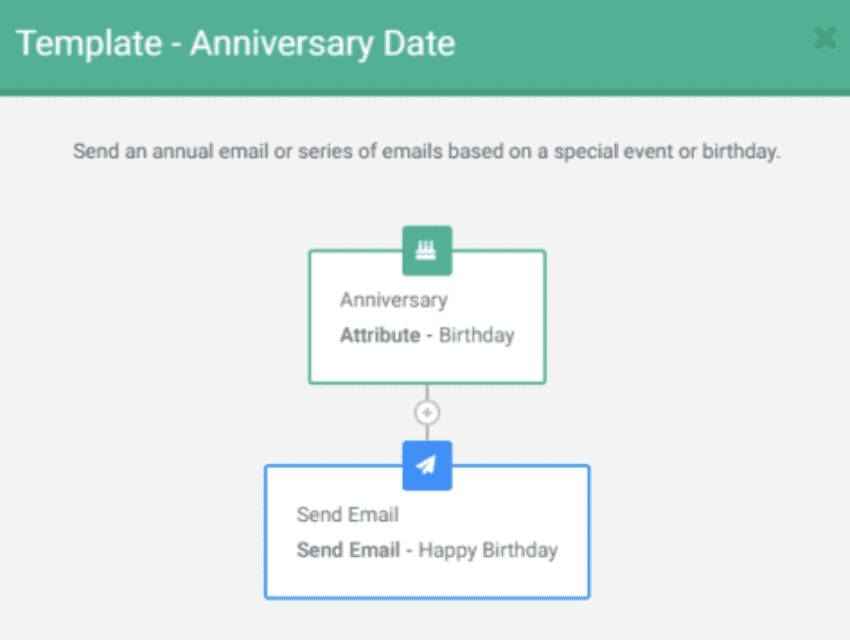Select the Birthday attribute value
850x640 pixels.
tap(476, 335)
